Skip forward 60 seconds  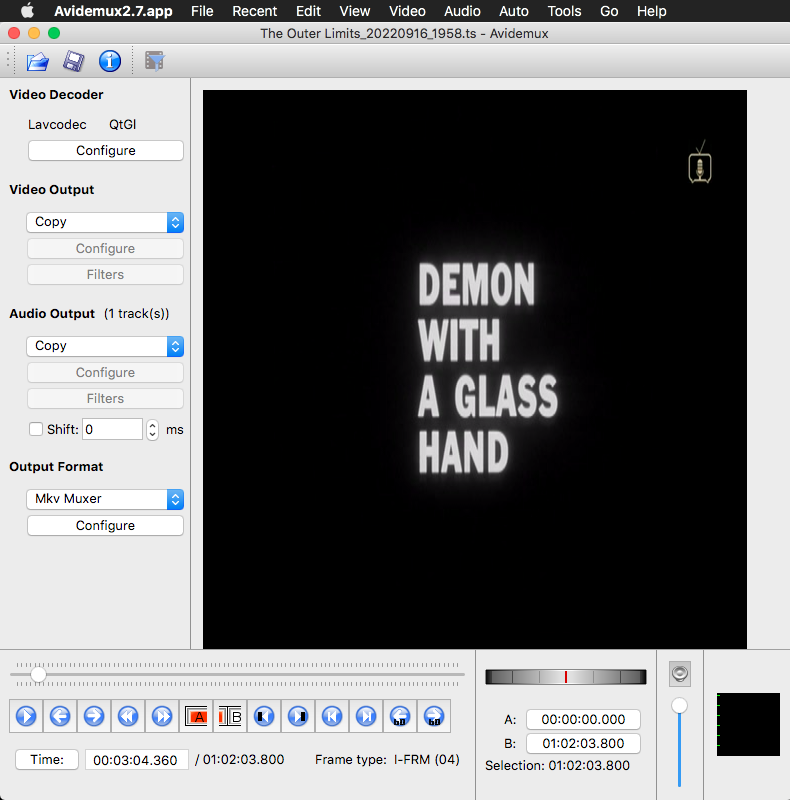coord(434,716)
